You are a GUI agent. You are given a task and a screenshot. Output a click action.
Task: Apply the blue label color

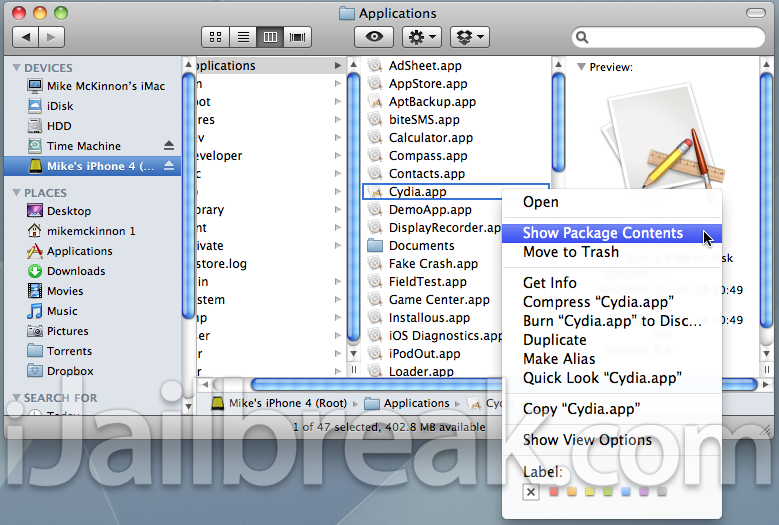626,492
